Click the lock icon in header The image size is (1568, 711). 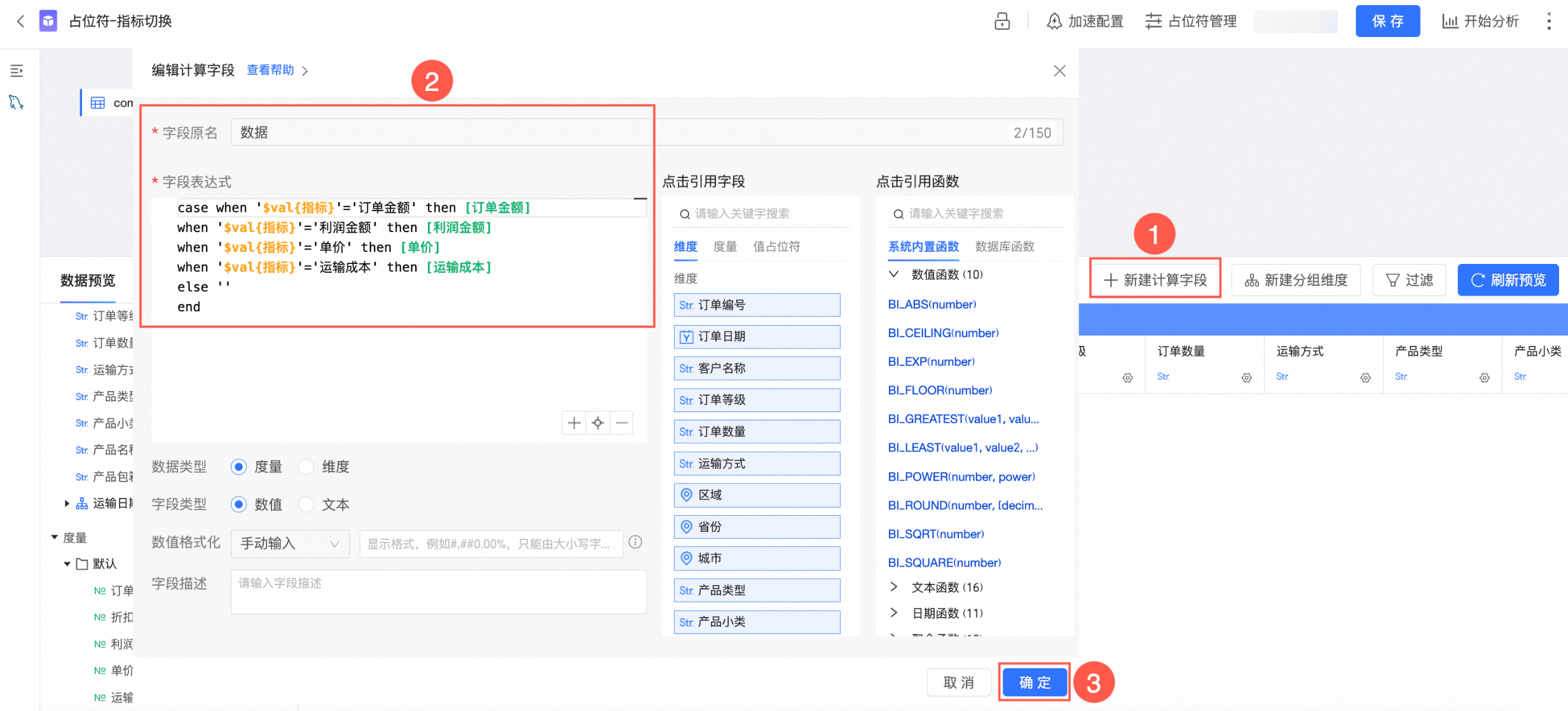1002,21
